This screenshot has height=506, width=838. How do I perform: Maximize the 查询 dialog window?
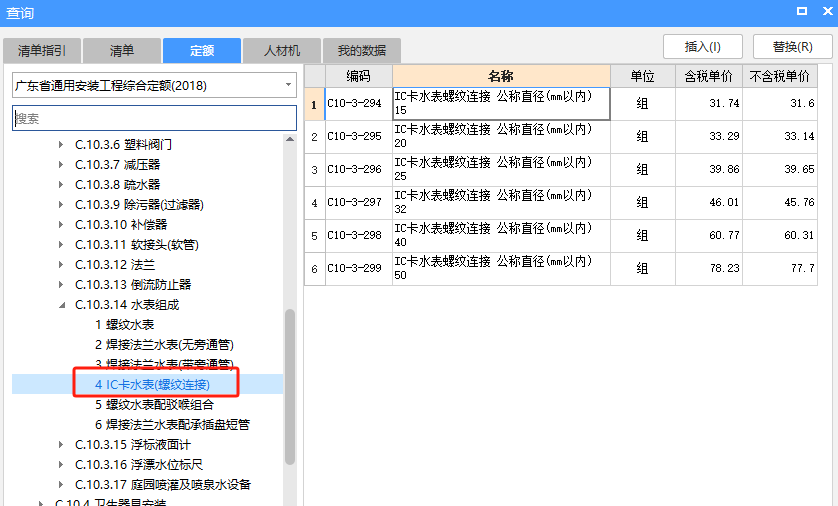(x=802, y=11)
